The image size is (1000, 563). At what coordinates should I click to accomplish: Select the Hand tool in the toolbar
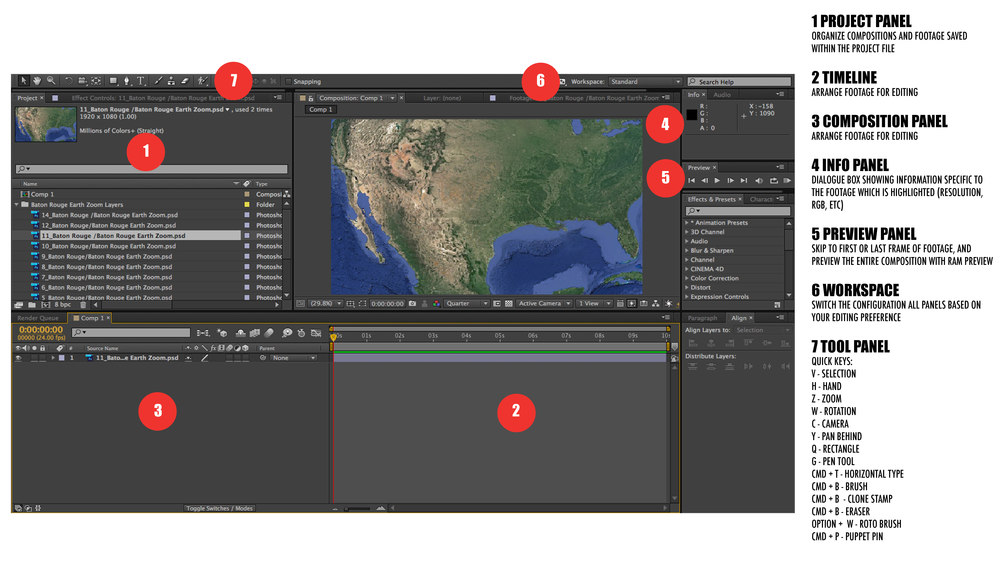click(x=37, y=81)
